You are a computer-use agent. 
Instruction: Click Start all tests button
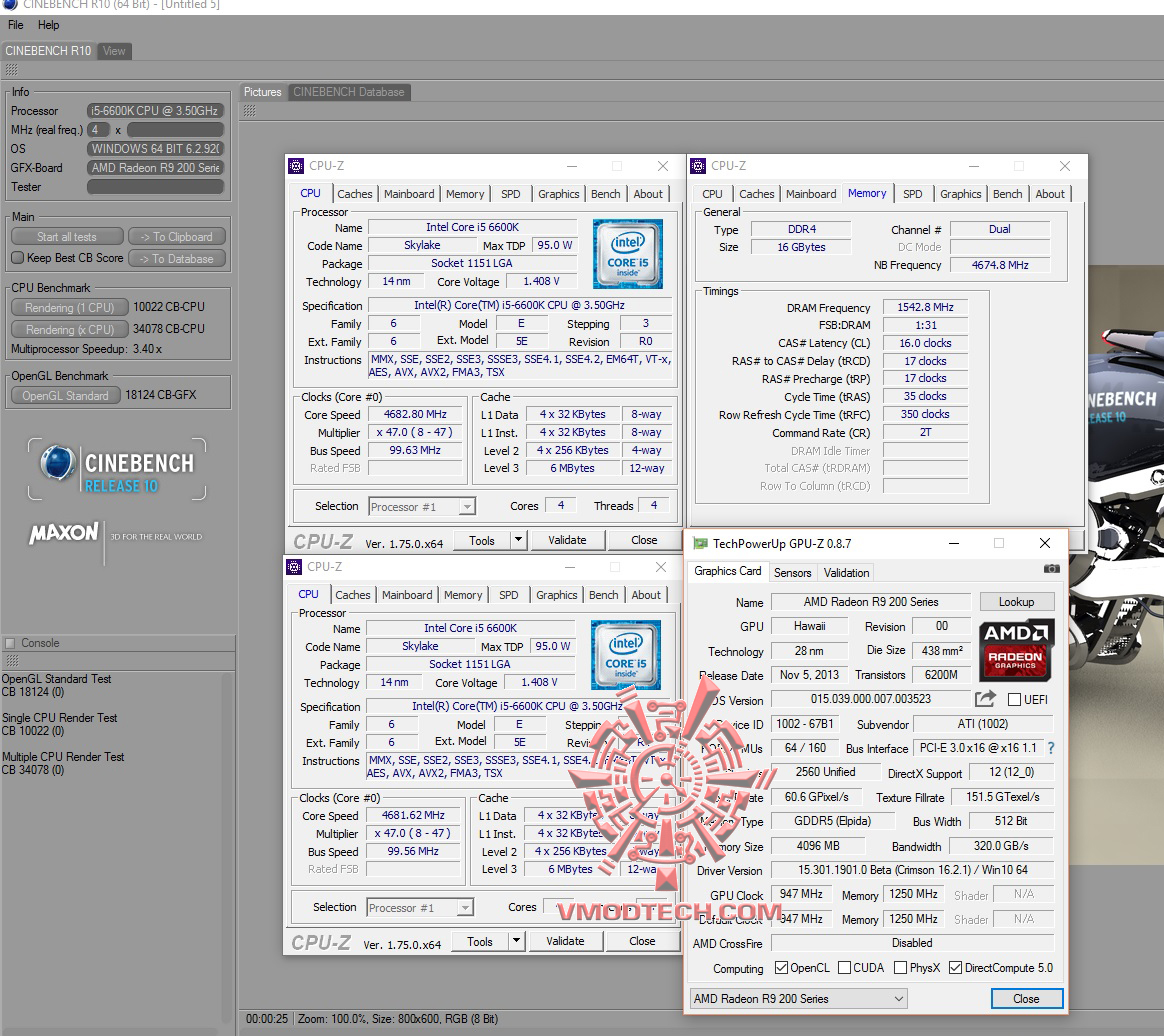click(67, 237)
